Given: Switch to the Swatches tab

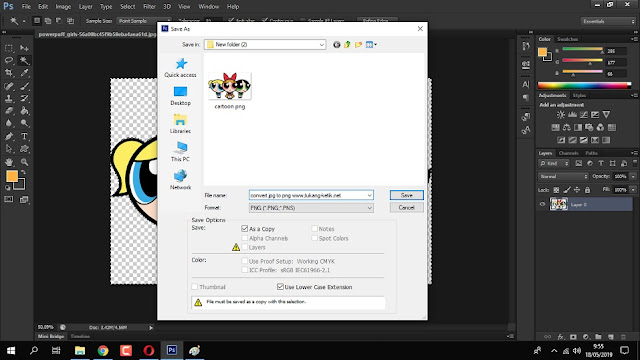Looking at the screenshot, I should tap(567, 39).
